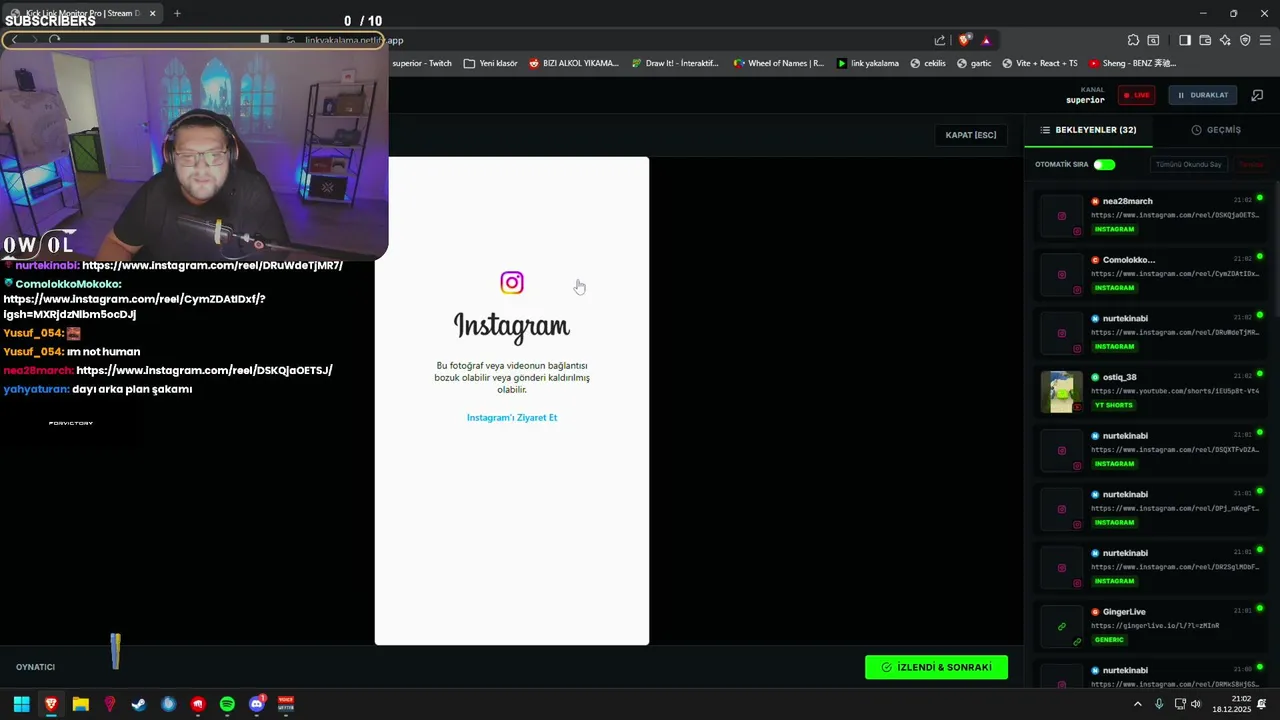Open the link yakalama bookmark
Viewport: 1280px width, 720px height.
[x=868, y=63]
